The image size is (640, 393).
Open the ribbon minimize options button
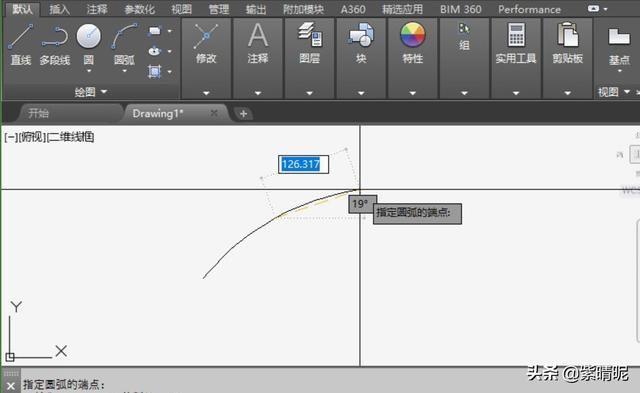pos(593,9)
